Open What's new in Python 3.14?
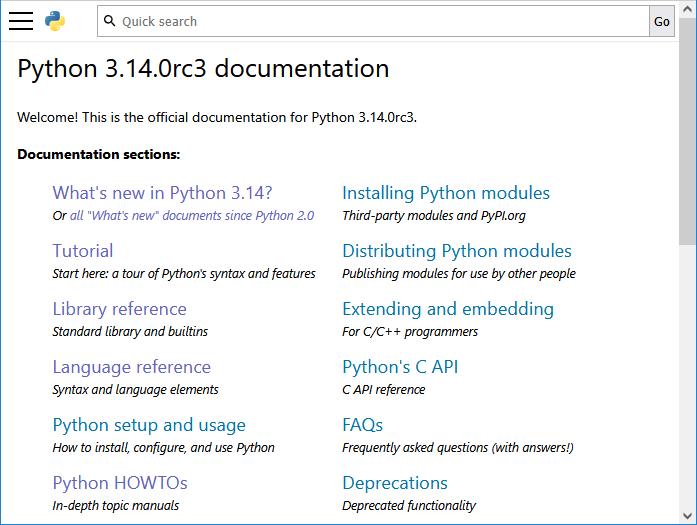This screenshot has height=525, width=697. point(162,193)
